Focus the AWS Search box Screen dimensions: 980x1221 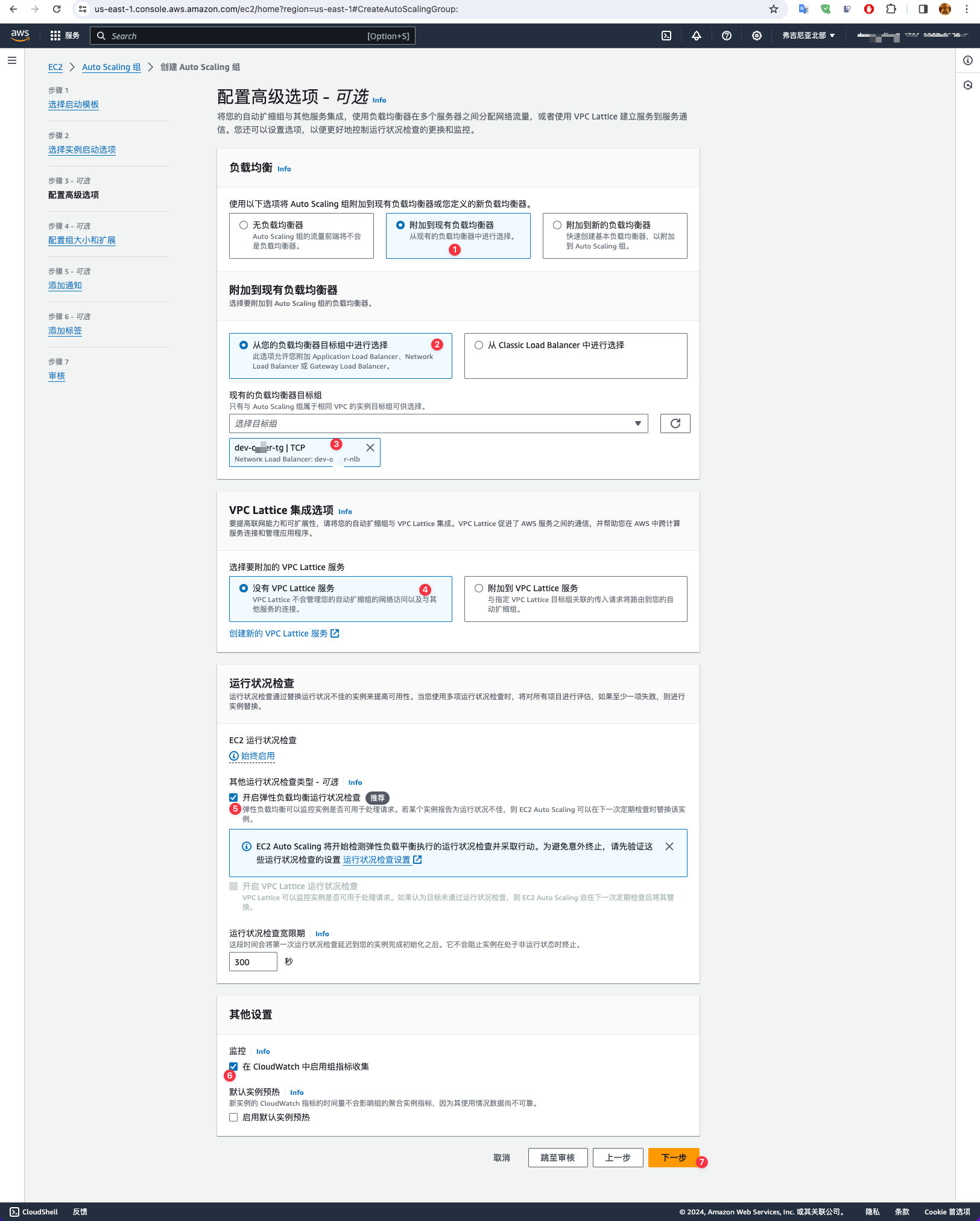[x=253, y=36]
